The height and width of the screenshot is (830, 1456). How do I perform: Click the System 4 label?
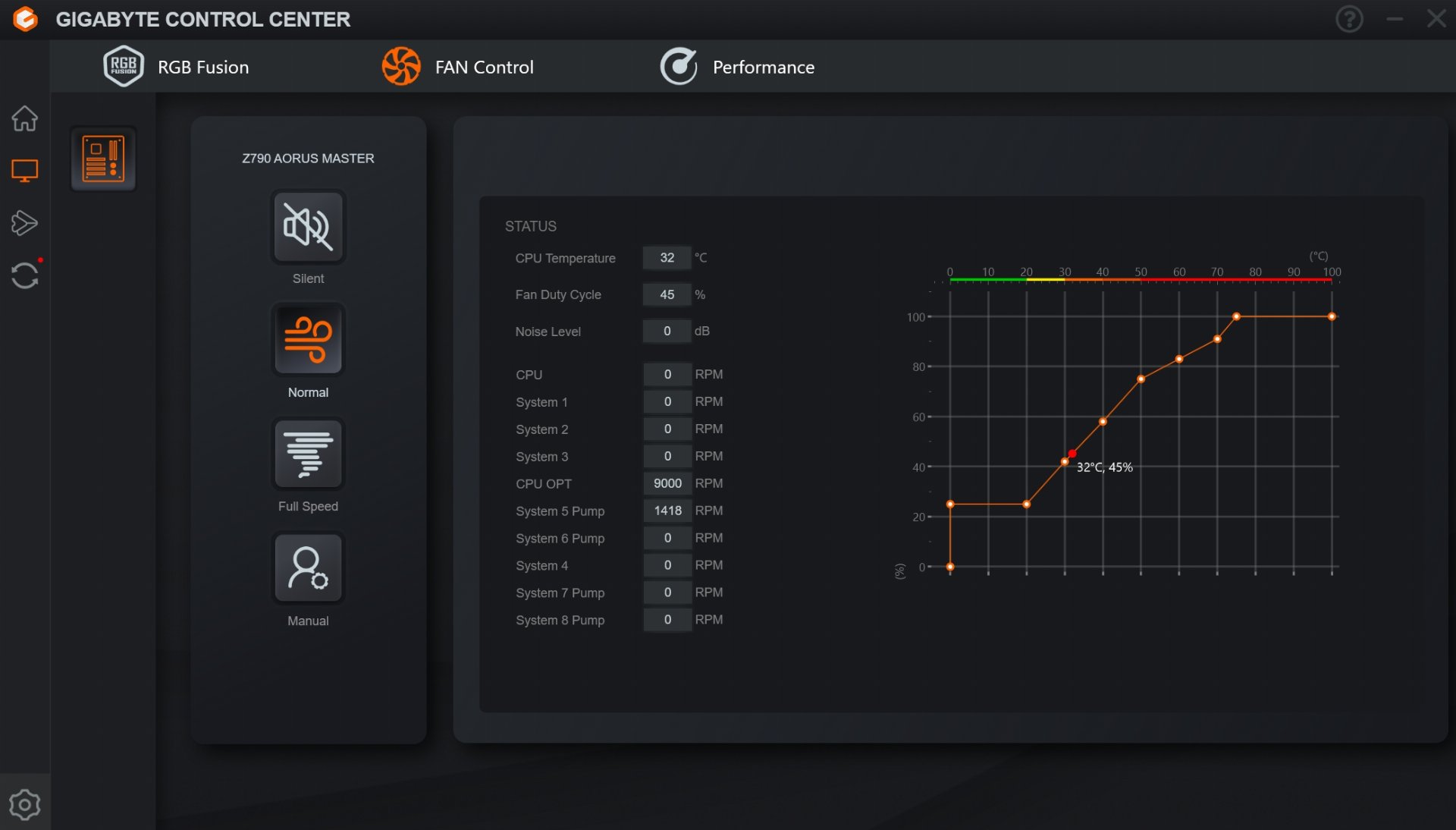coord(541,566)
